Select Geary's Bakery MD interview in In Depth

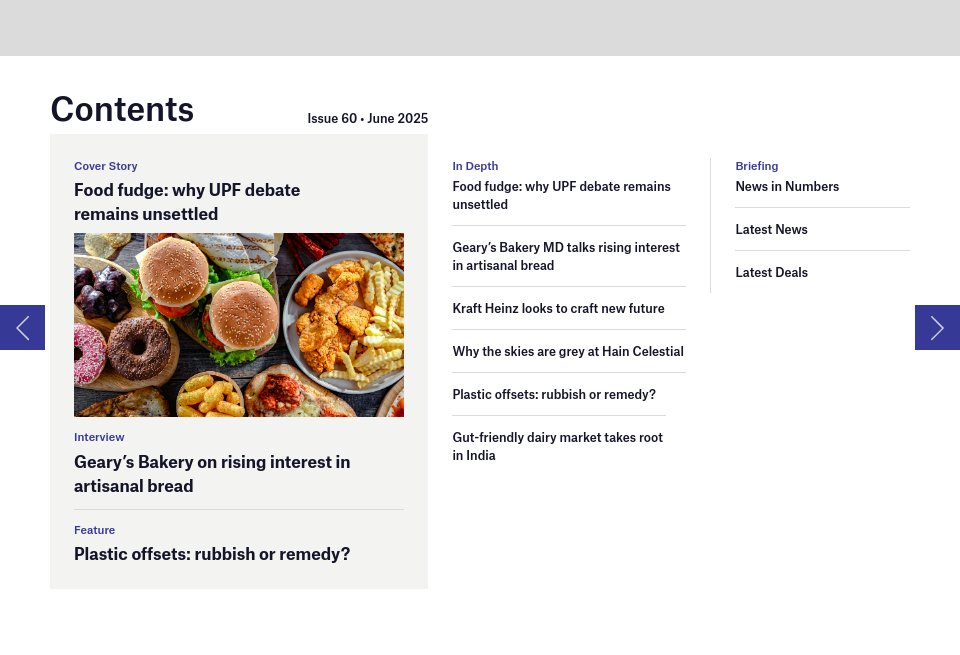coord(566,256)
